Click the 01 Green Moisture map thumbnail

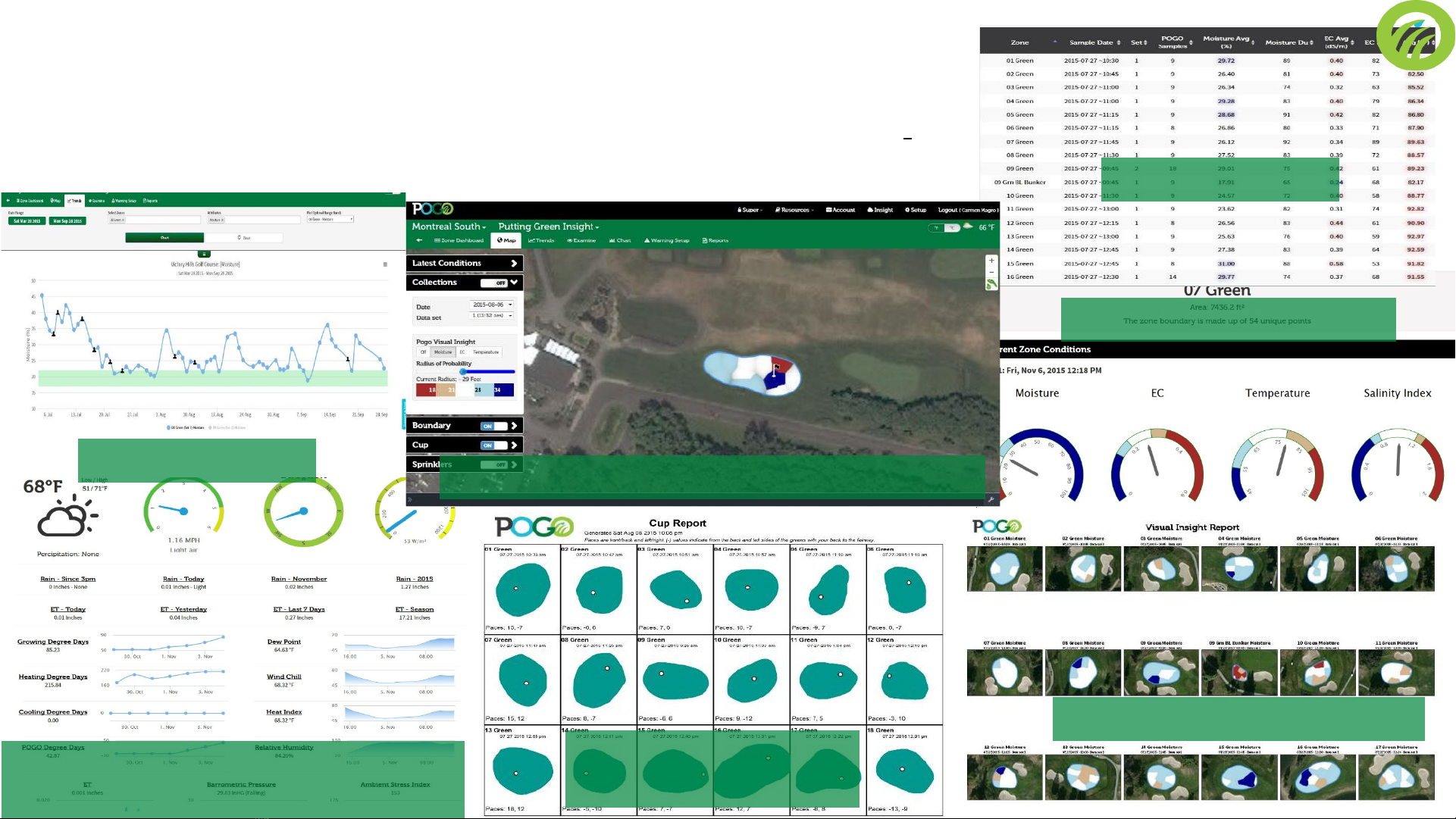coord(1005,569)
